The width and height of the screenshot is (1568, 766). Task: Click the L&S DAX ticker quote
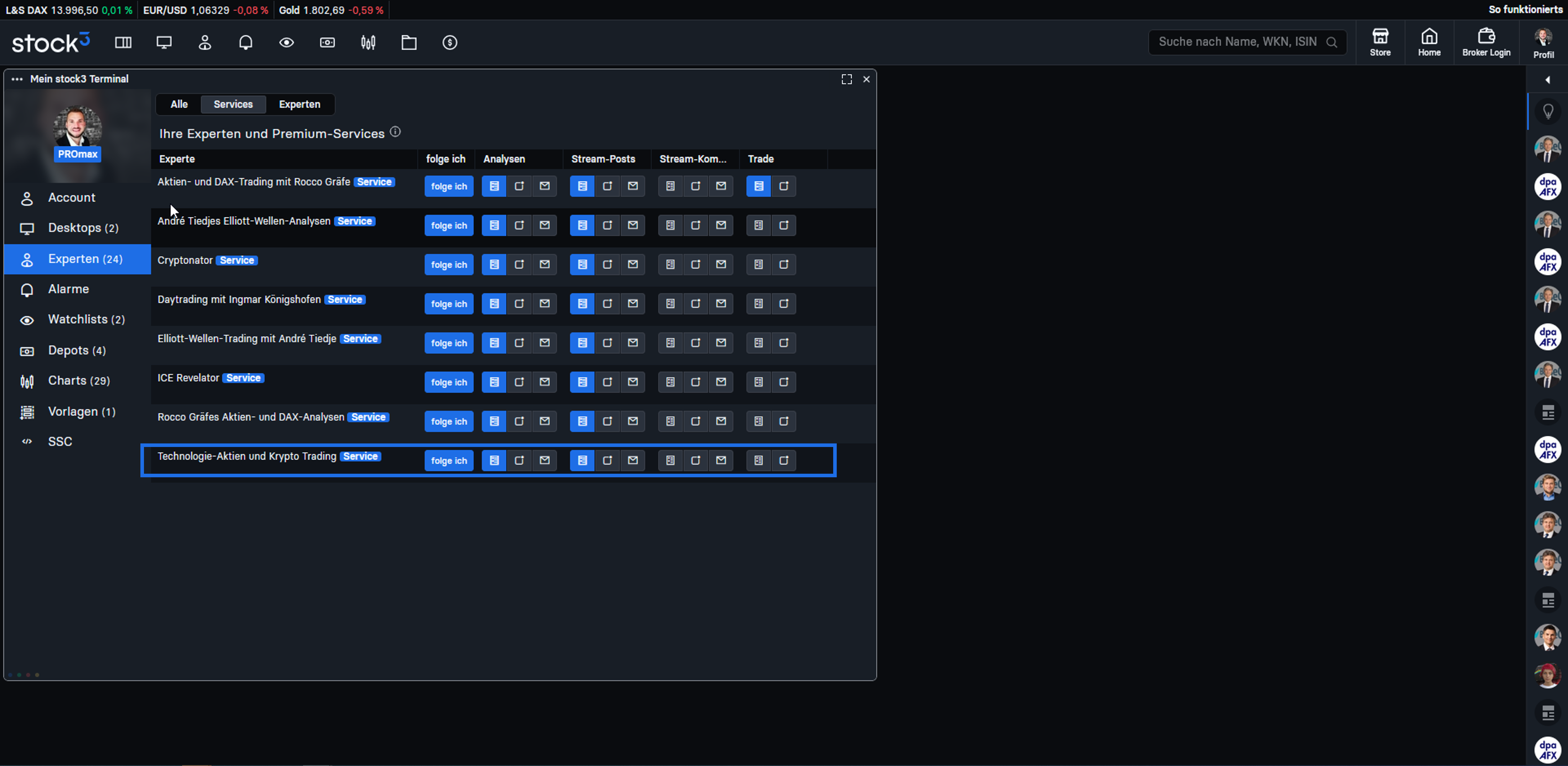click(69, 10)
